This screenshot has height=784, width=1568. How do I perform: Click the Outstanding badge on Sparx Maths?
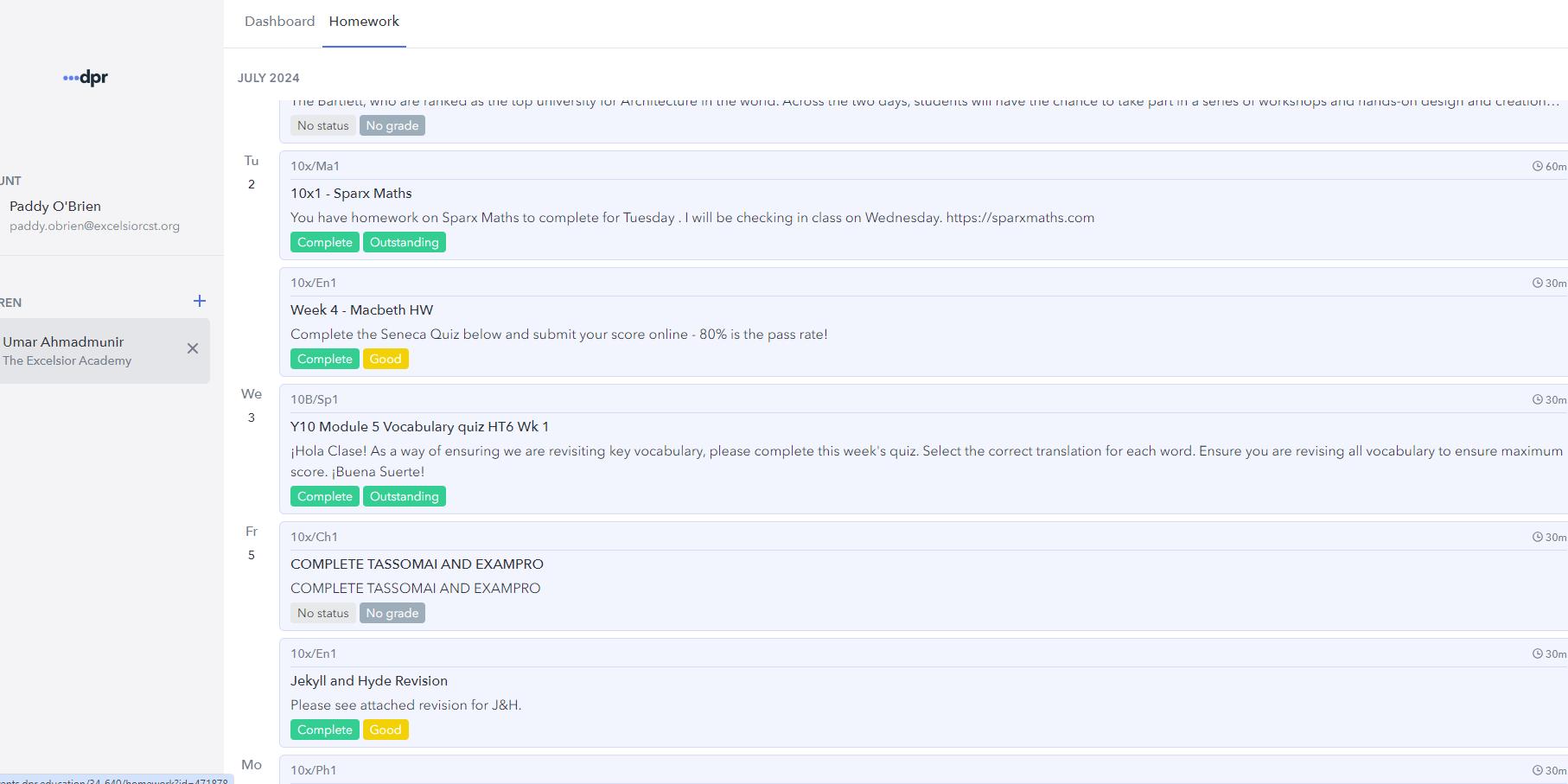(x=405, y=243)
